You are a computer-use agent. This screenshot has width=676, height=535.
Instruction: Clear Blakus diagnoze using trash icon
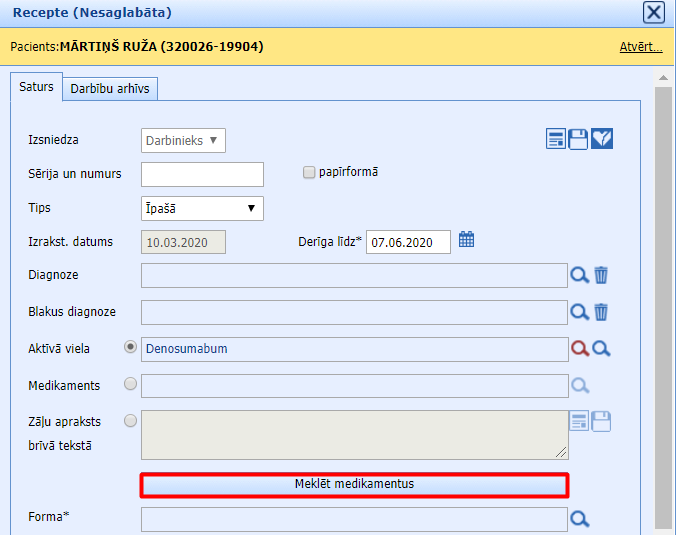click(601, 312)
